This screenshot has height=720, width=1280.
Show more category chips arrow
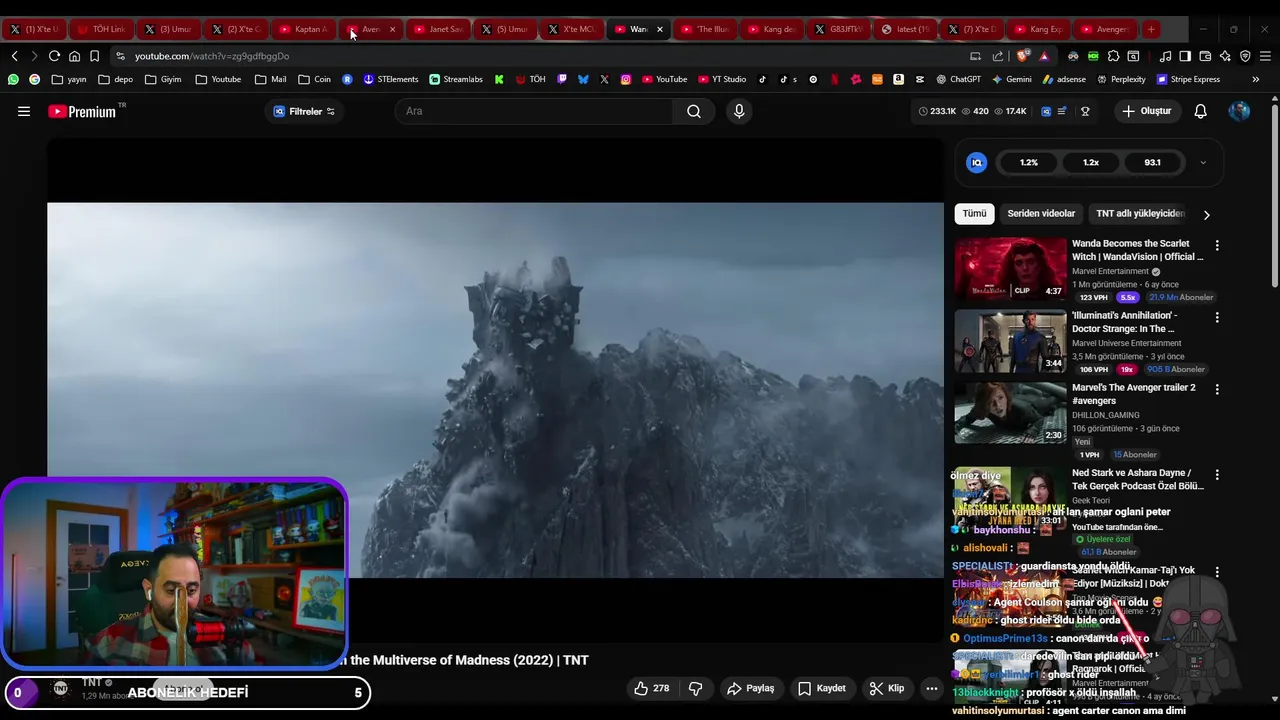(1206, 214)
